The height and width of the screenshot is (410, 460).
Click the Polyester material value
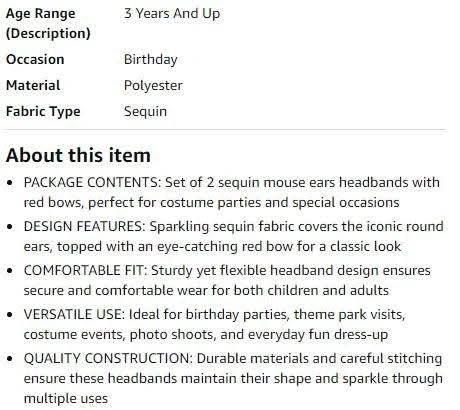coord(153,86)
